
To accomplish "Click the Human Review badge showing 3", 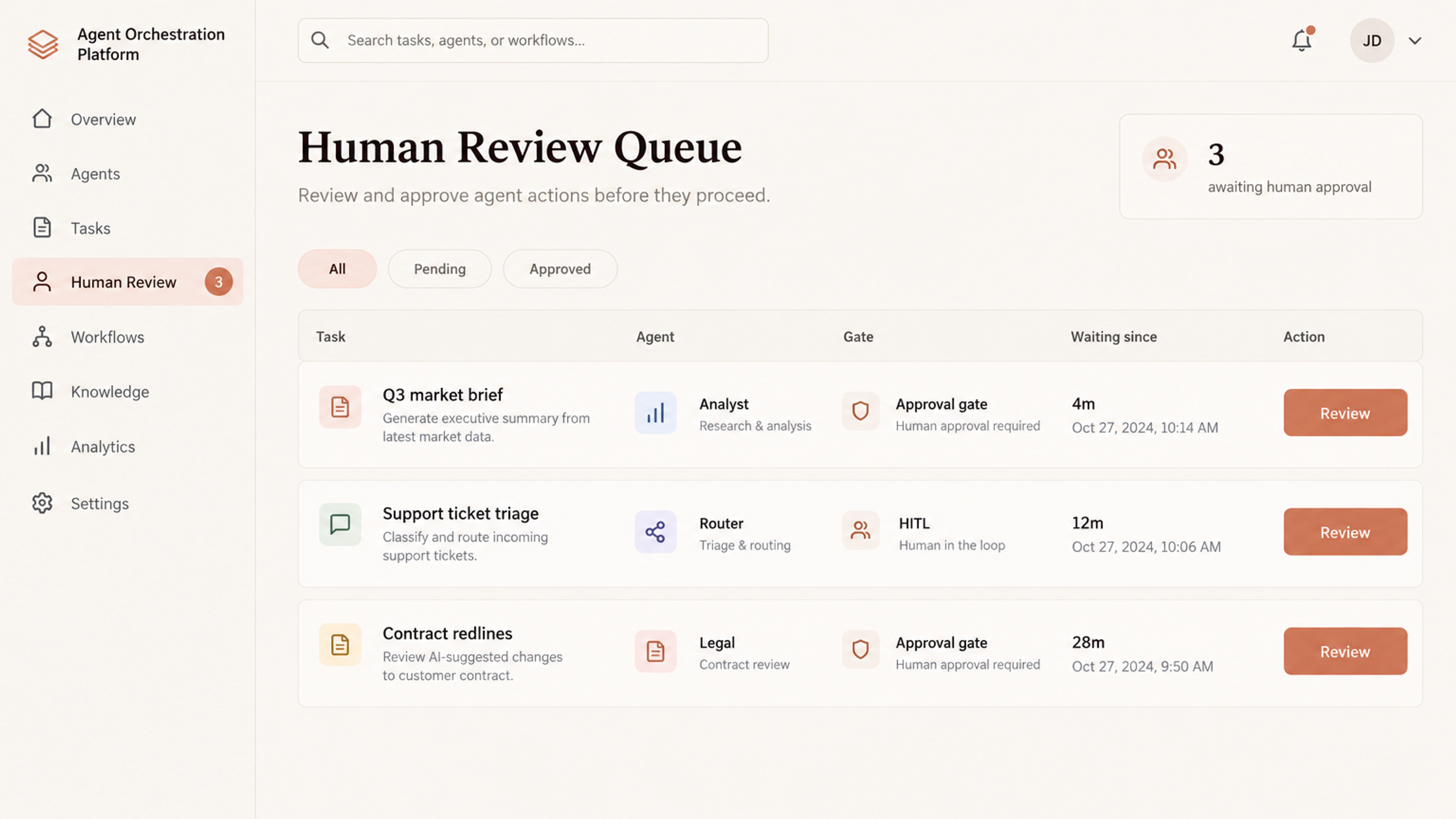I will point(218,282).
